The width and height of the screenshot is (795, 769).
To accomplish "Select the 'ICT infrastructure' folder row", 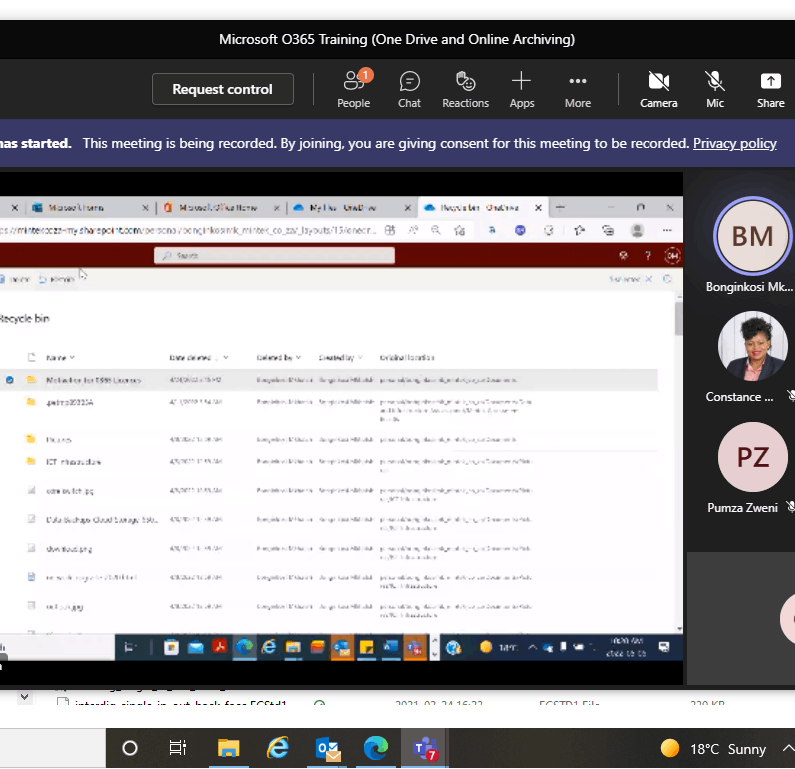I will pyautogui.click(x=329, y=464).
